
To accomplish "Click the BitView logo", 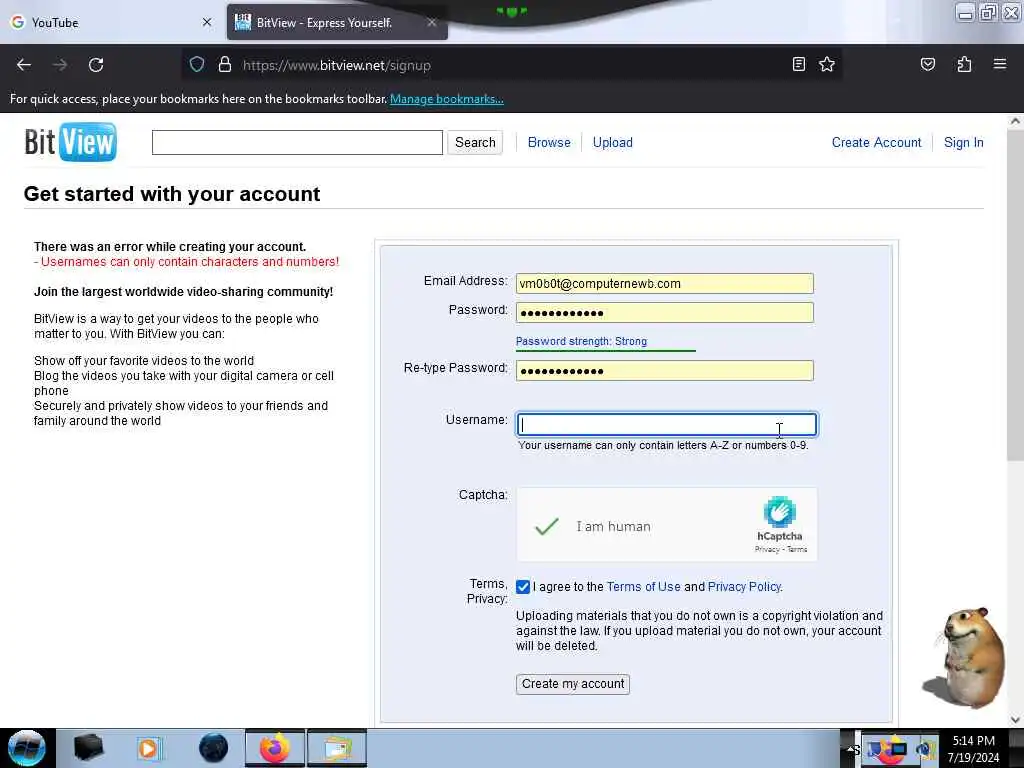I will 71,142.
